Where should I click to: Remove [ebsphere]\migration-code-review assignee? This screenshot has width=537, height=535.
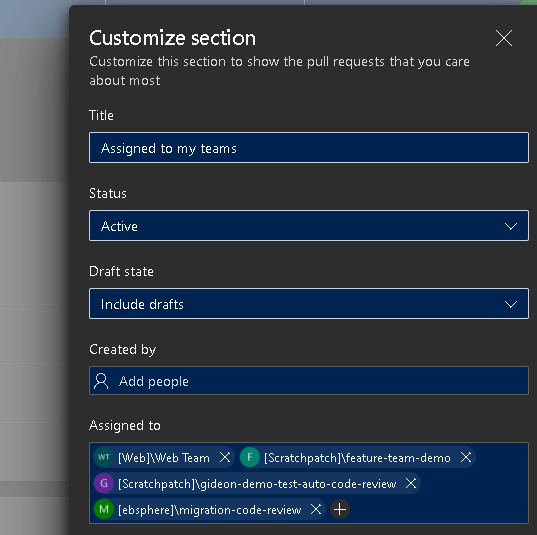point(316,509)
